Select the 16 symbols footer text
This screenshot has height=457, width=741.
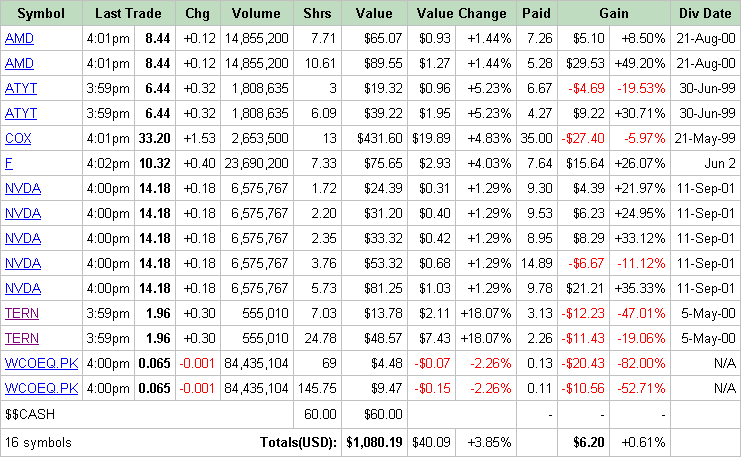pyautogui.click(x=38, y=443)
